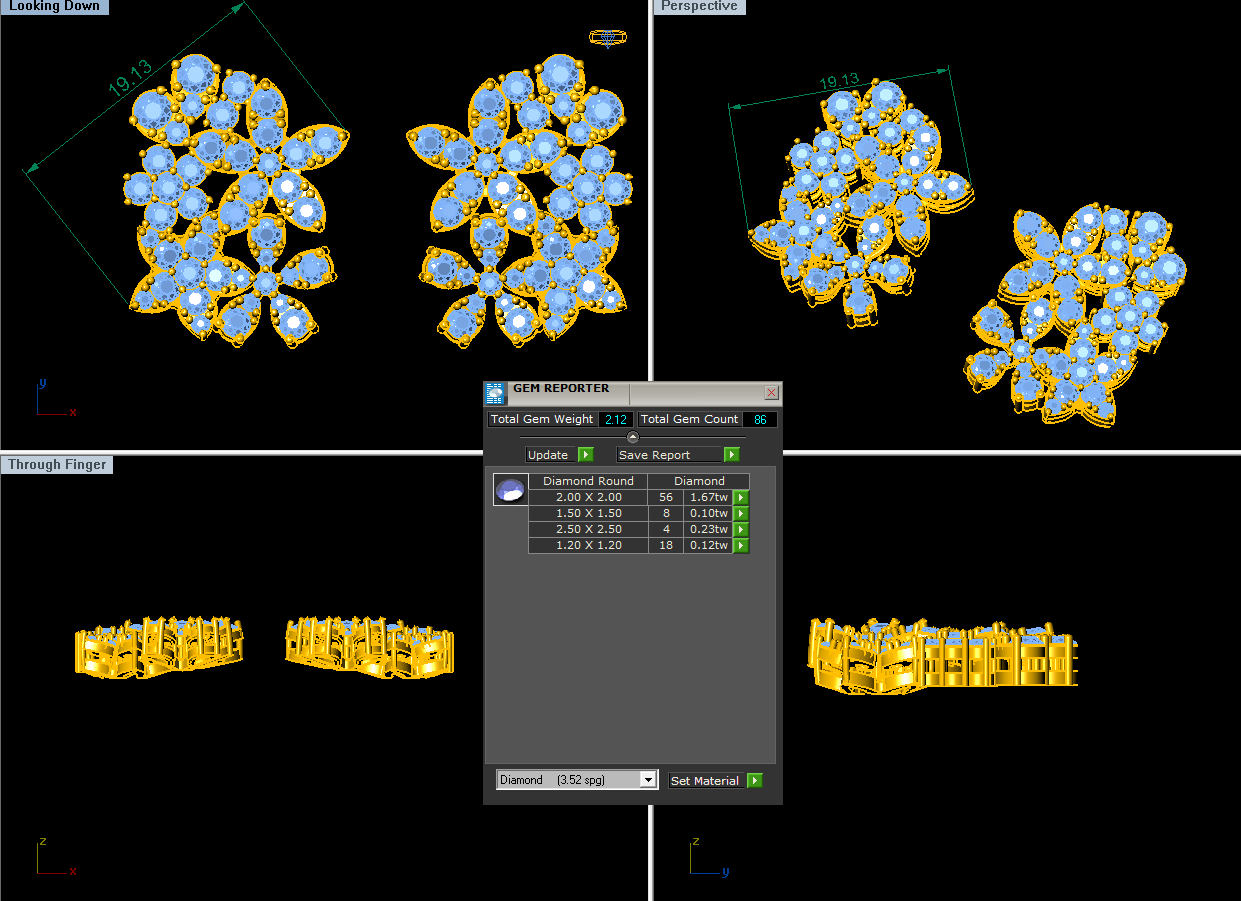The width and height of the screenshot is (1241, 901).
Task: Click the green arrow for the 1.20 X 1.20 row
Action: click(741, 545)
